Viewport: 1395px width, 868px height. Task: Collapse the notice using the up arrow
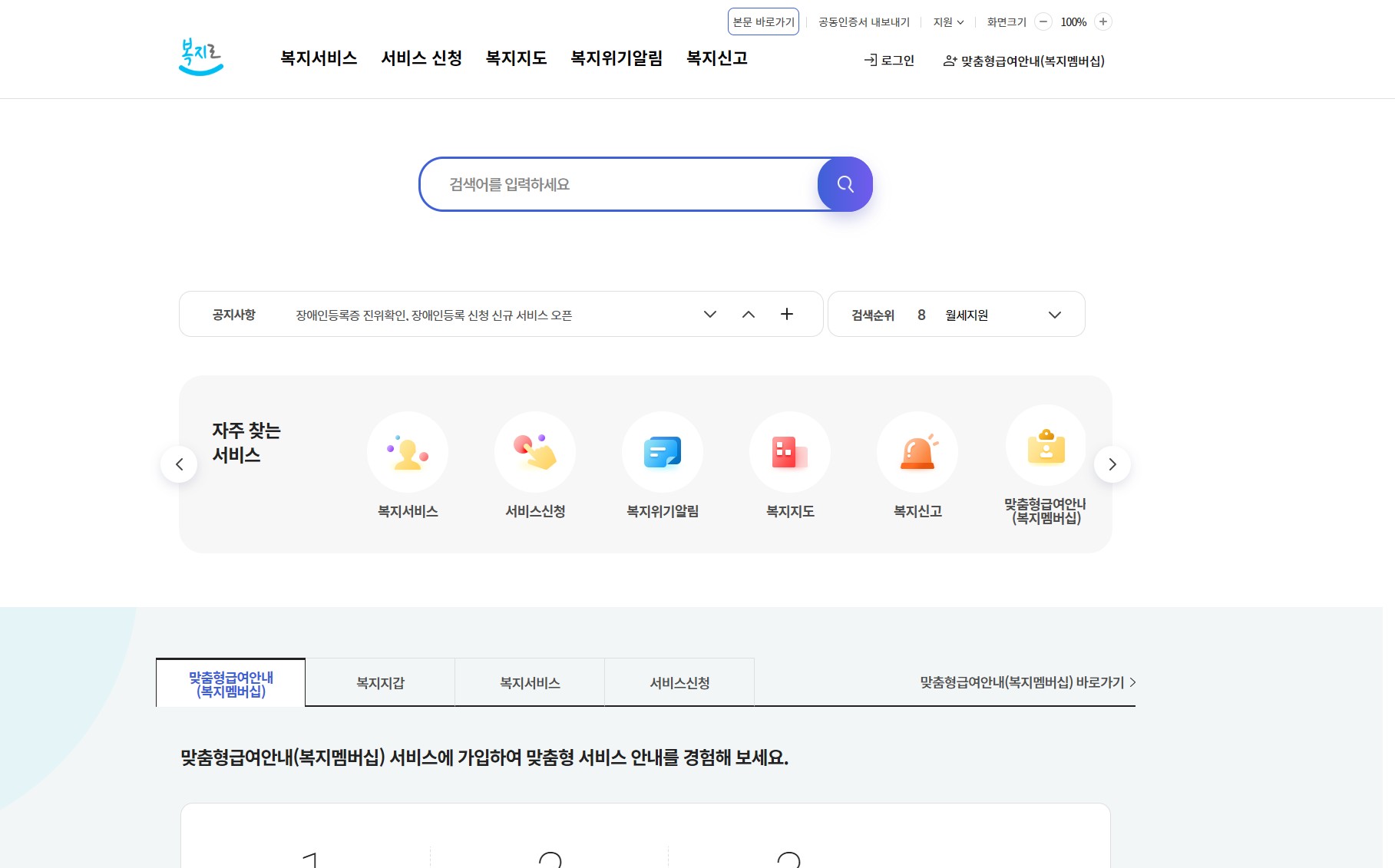click(x=748, y=314)
